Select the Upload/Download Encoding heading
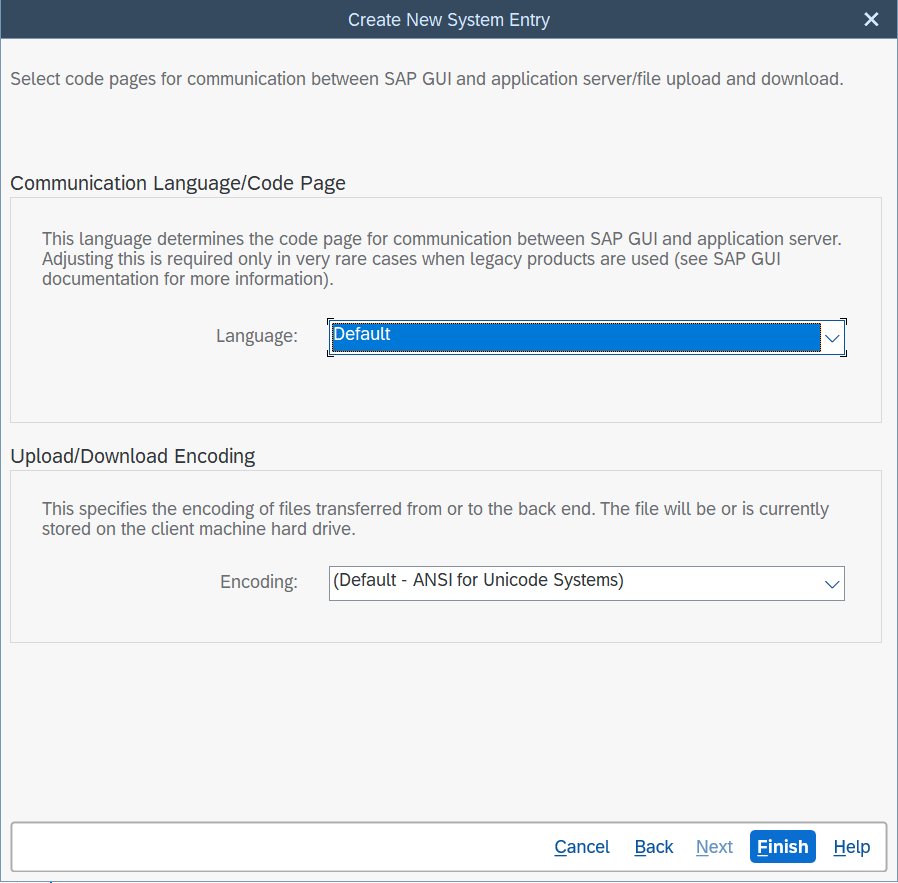This screenshot has height=883, width=898. tap(133, 456)
